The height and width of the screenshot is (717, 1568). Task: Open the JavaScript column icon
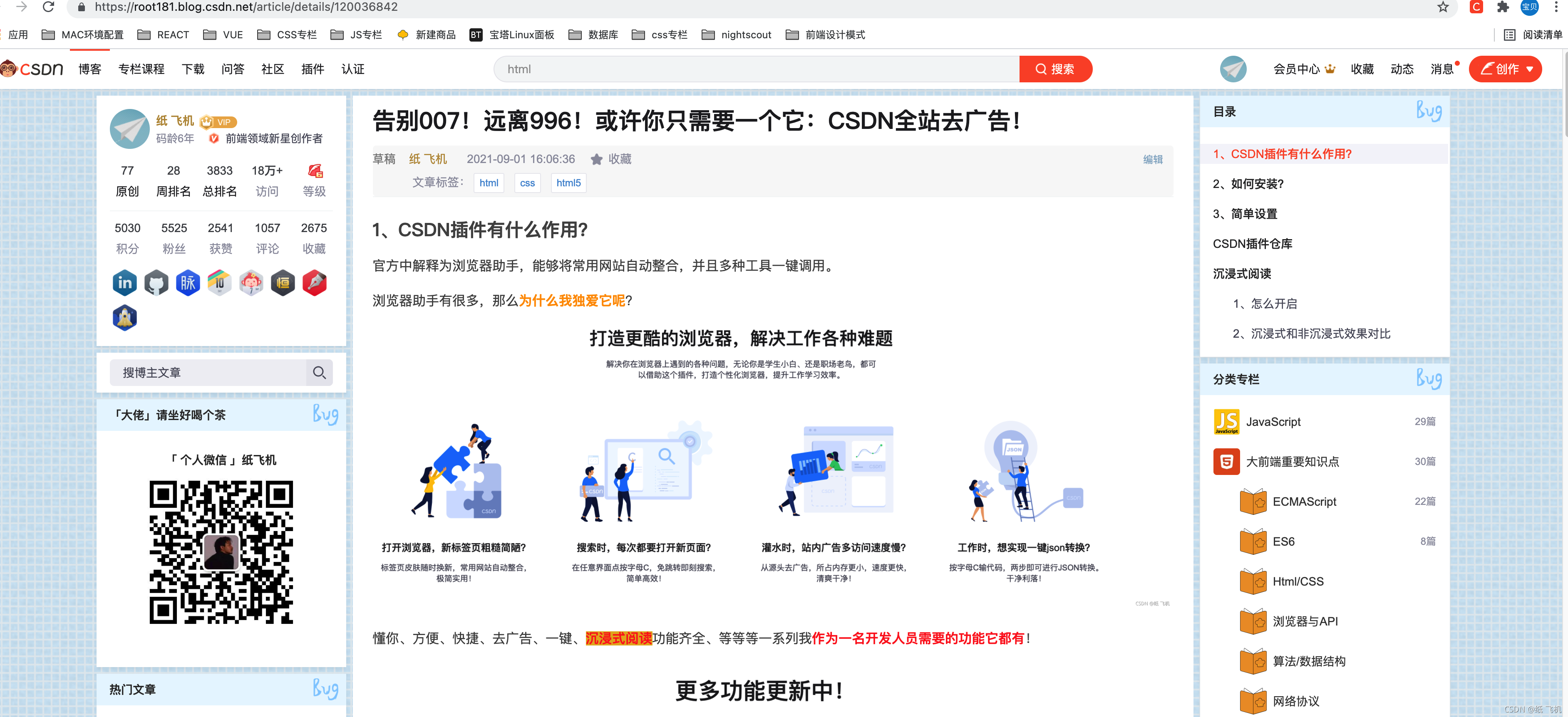tap(1226, 422)
